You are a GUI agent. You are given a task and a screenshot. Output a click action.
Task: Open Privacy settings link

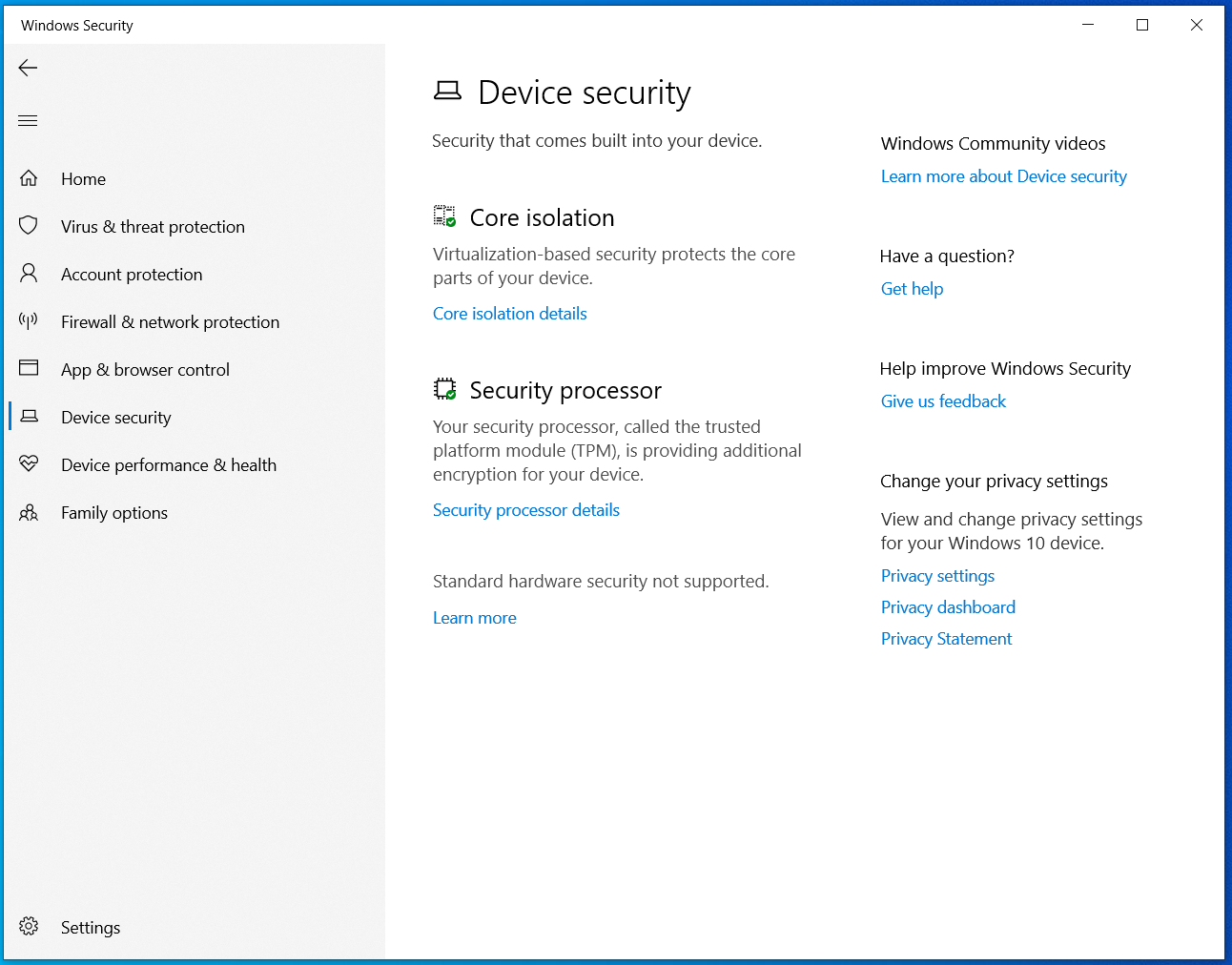click(x=937, y=576)
